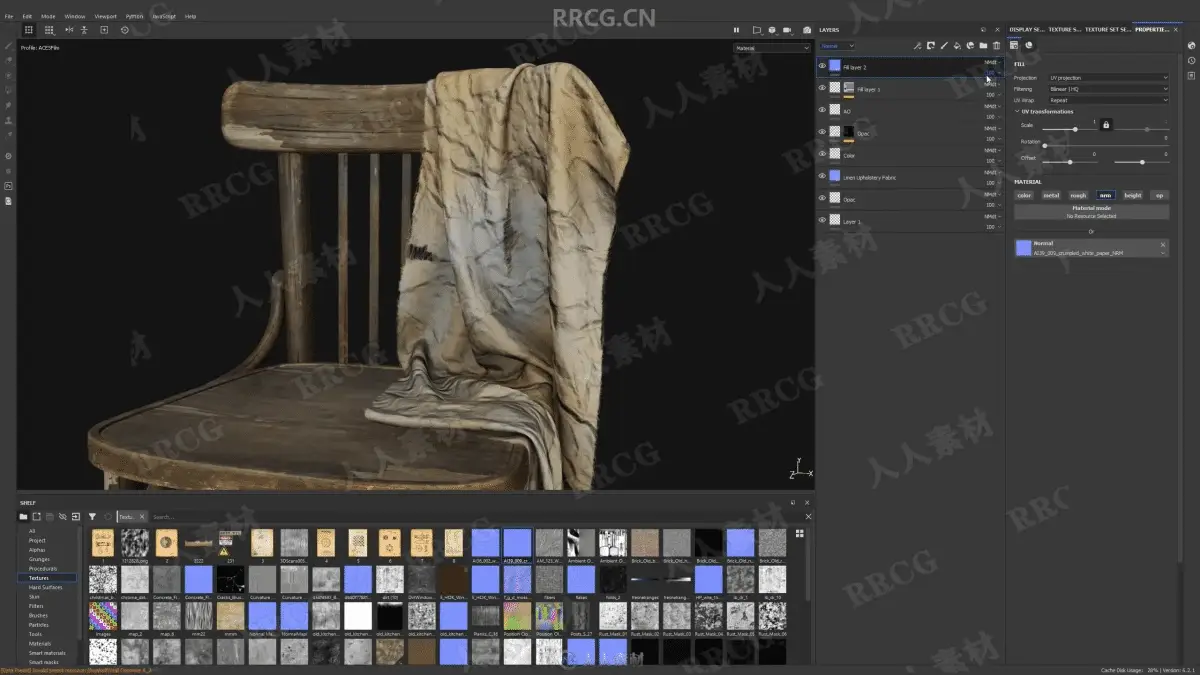
Task: Open the Python menu
Action: tap(134, 16)
